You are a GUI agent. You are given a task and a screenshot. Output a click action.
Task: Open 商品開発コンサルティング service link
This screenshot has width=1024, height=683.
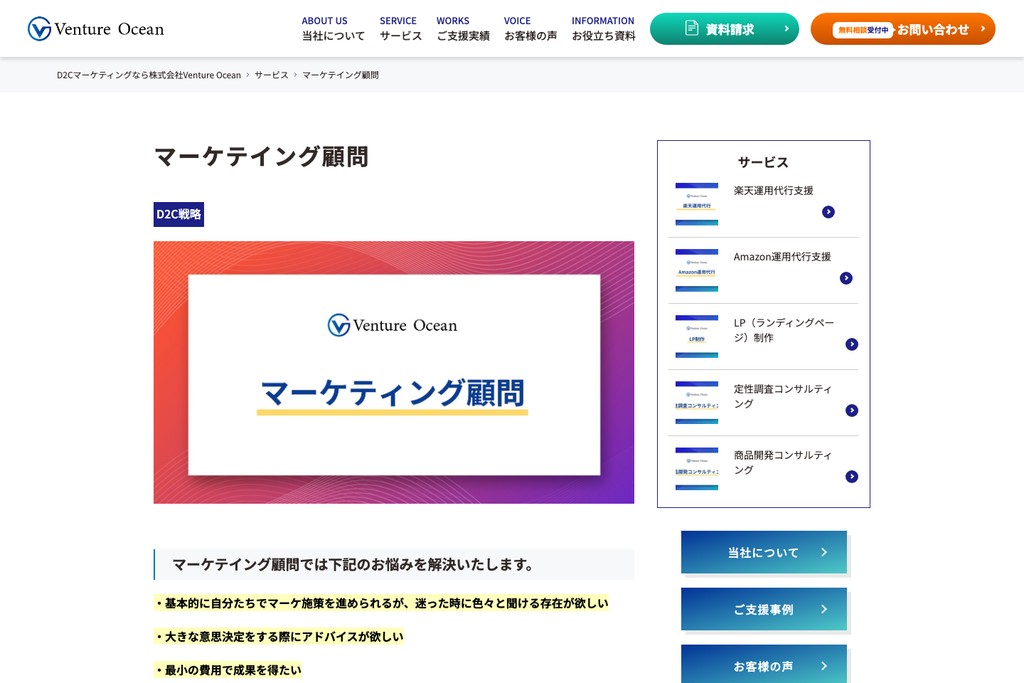[x=782, y=462]
